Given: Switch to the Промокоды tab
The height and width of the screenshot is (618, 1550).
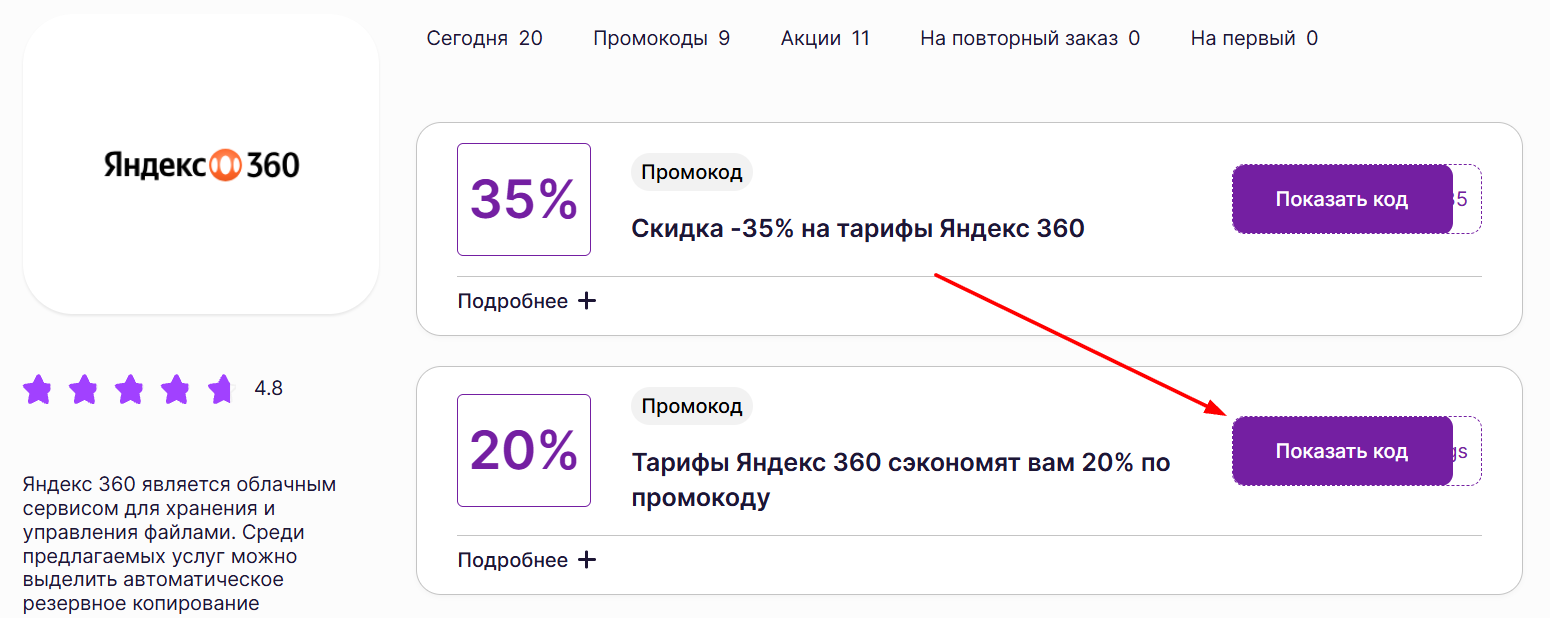Looking at the screenshot, I should 661,37.
